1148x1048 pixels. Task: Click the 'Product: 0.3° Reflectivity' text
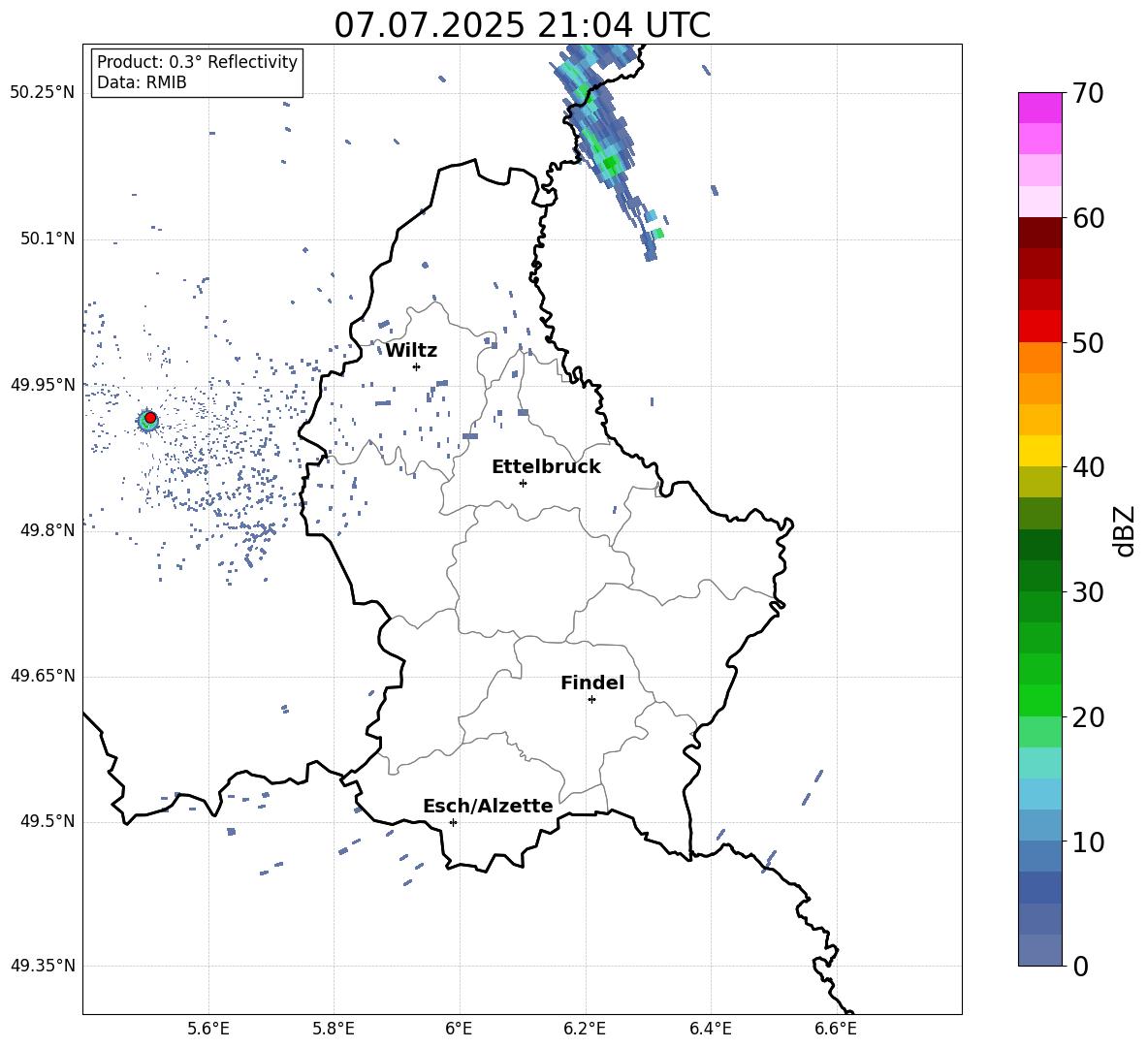pos(197,62)
